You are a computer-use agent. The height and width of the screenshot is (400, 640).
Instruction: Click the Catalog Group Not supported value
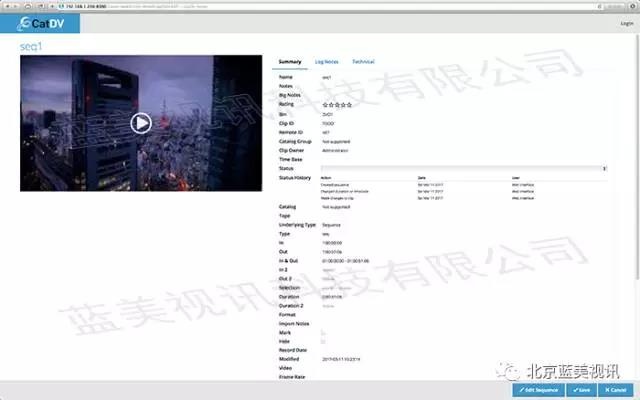[336, 142]
